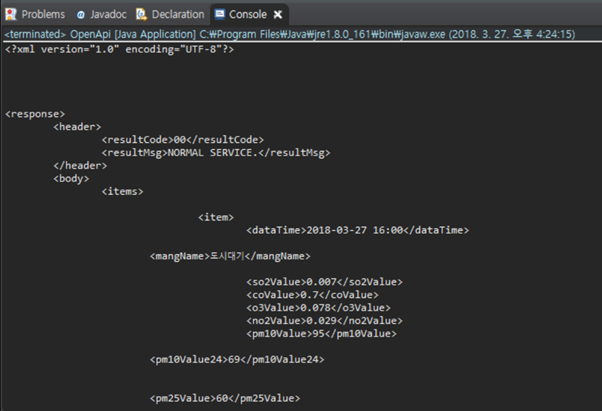The height and width of the screenshot is (411, 602).
Task: Click the Javadoc @ icon
Action: [81, 15]
